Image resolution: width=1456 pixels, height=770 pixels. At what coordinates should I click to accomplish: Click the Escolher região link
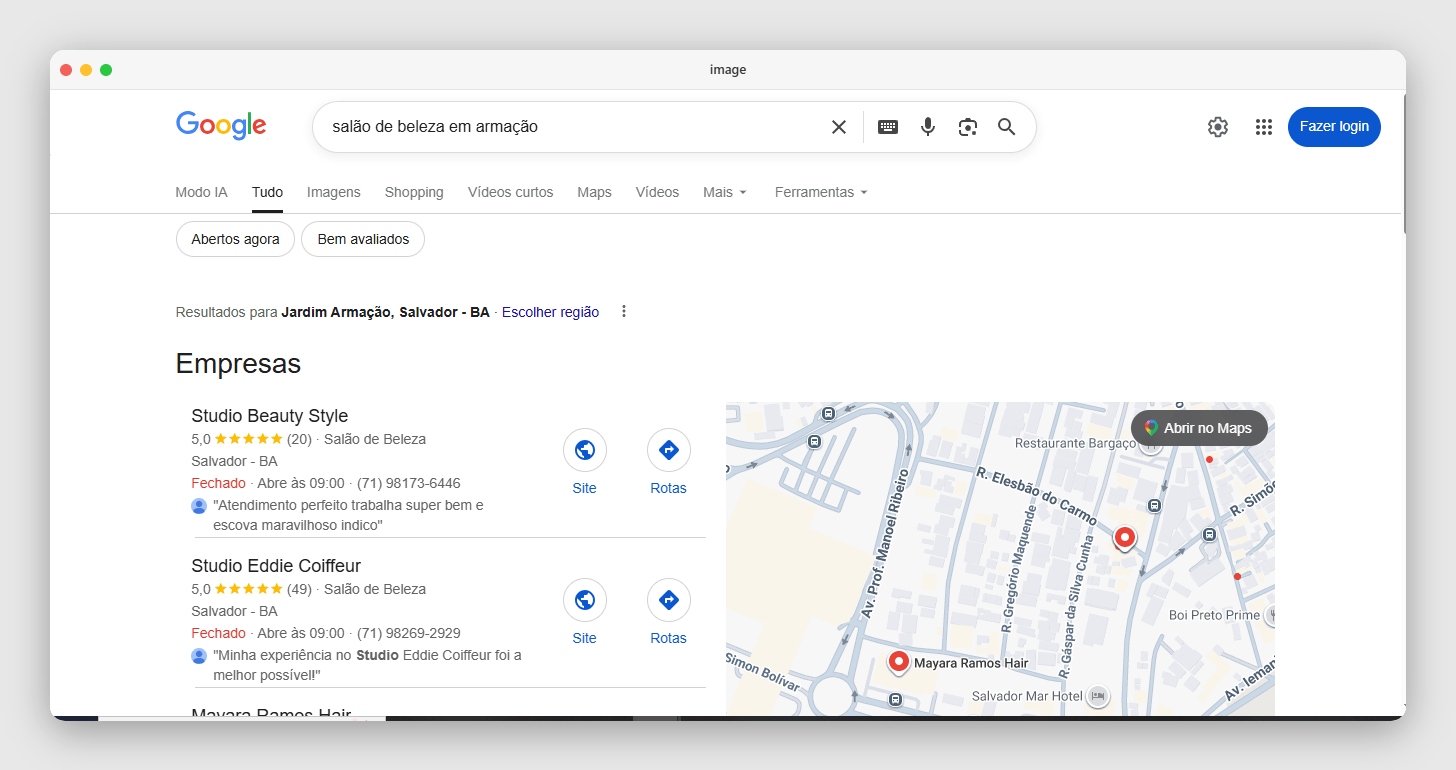pyautogui.click(x=550, y=312)
